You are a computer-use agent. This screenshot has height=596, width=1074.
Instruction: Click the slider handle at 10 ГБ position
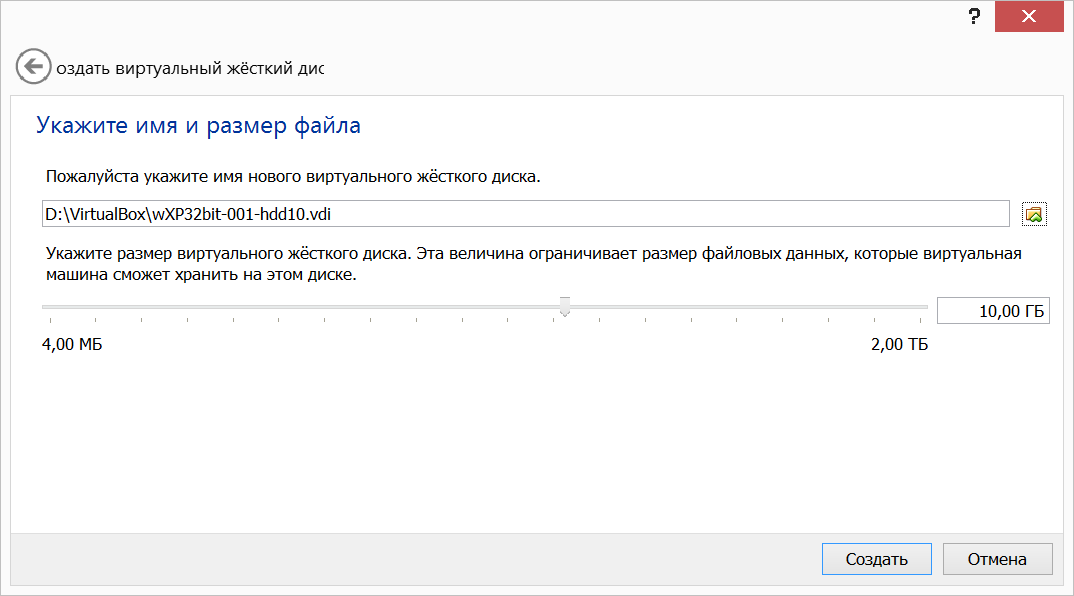[564, 306]
